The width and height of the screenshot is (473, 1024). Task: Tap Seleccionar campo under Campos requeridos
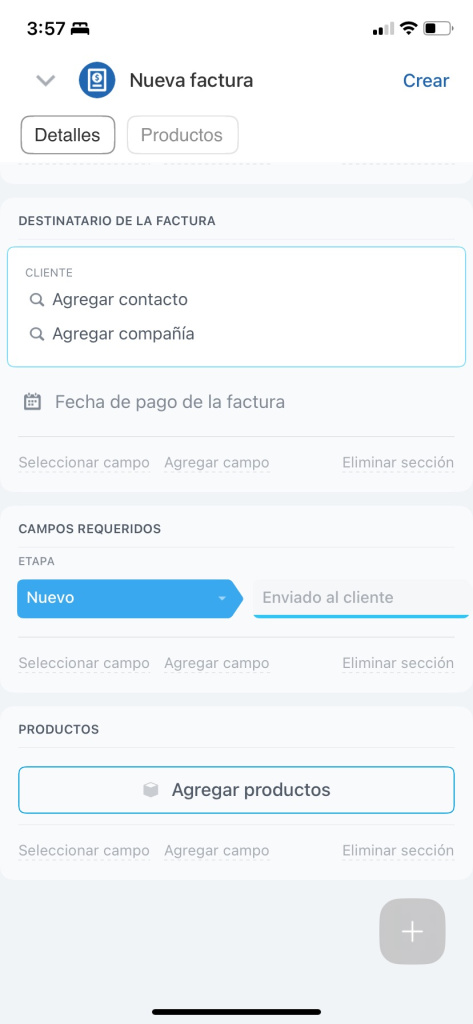84,663
